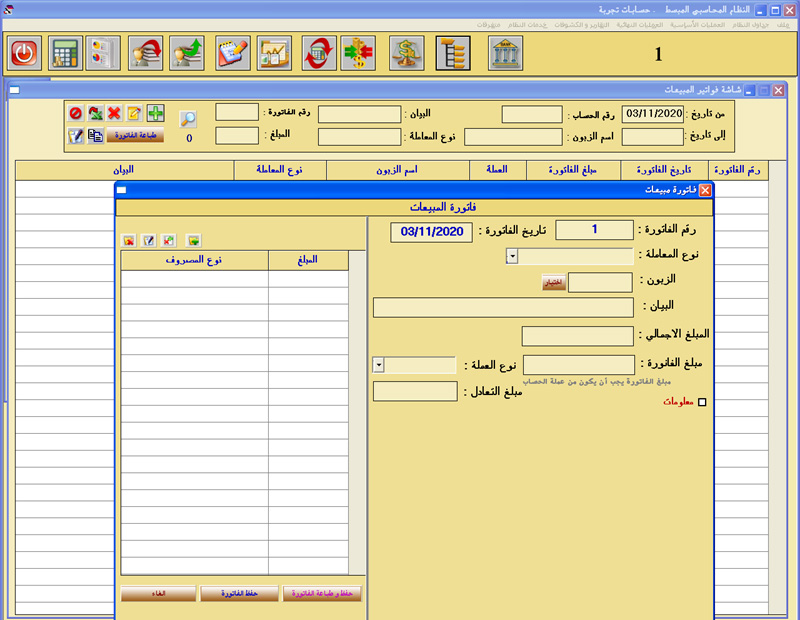Click the notepad with pencil toolbar icon
Viewport: 800px width, 620px height.
232,53
